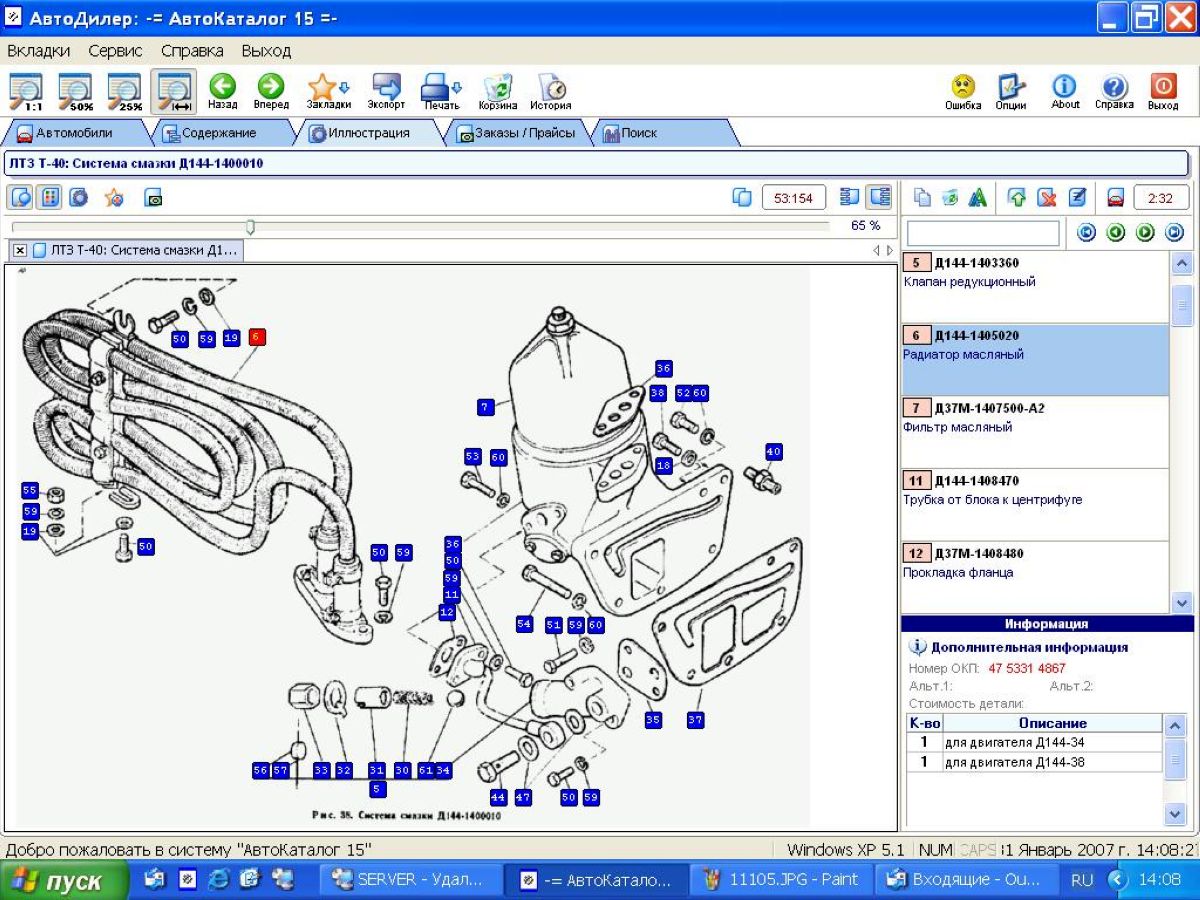1200x900 pixels.
Task: Click the Экспорт (Export) toolbar icon
Action: pyautogui.click(x=386, y=88)
